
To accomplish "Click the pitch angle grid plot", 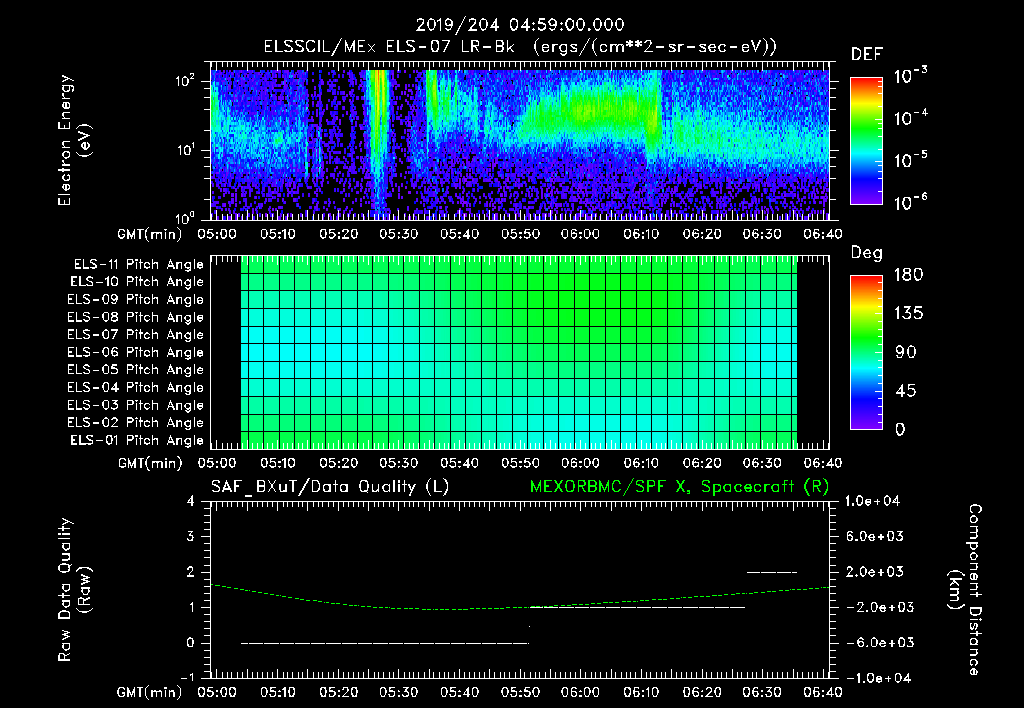I will point(520,352).
